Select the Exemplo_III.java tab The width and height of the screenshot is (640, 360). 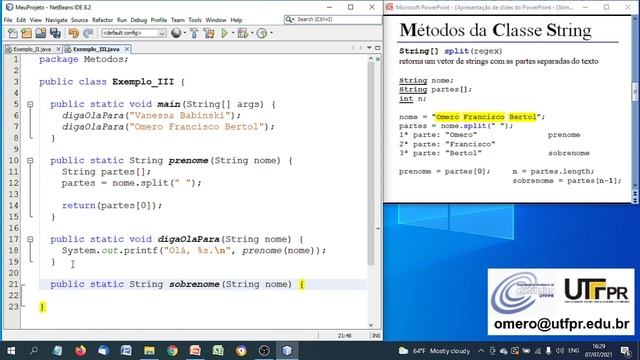[x=96, y=49]
